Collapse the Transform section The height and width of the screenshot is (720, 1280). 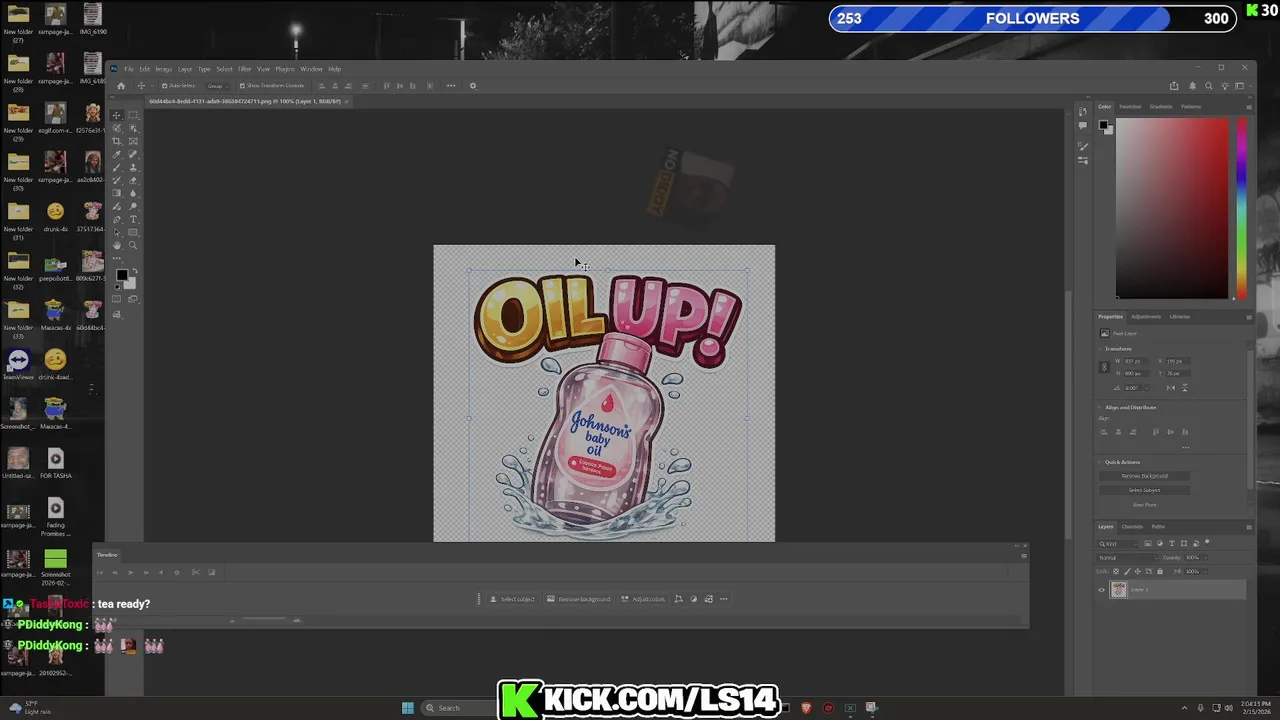[x=1099, y=349]
